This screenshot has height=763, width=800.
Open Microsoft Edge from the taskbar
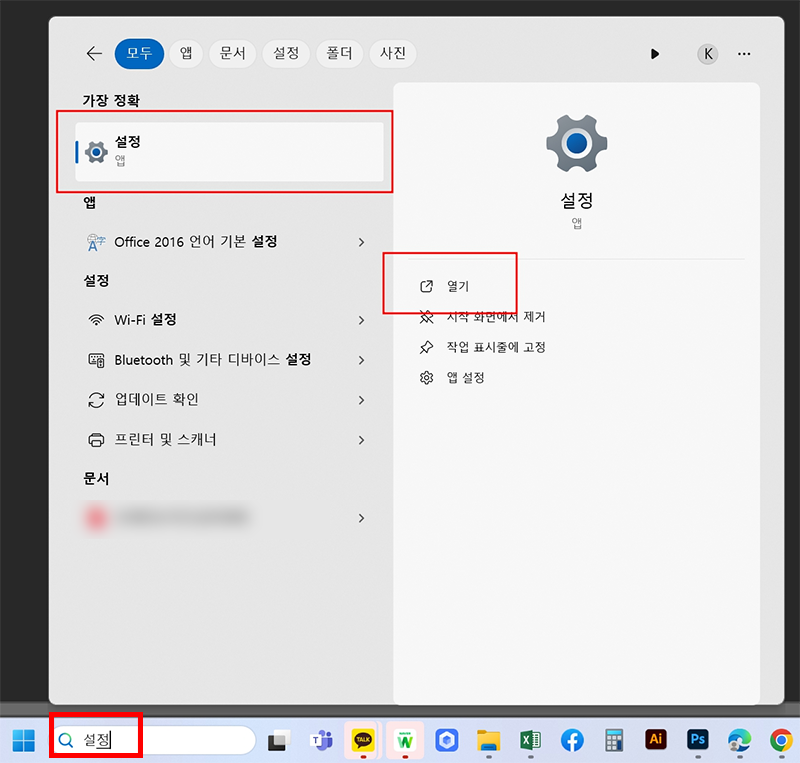click(x=738, y=740)
